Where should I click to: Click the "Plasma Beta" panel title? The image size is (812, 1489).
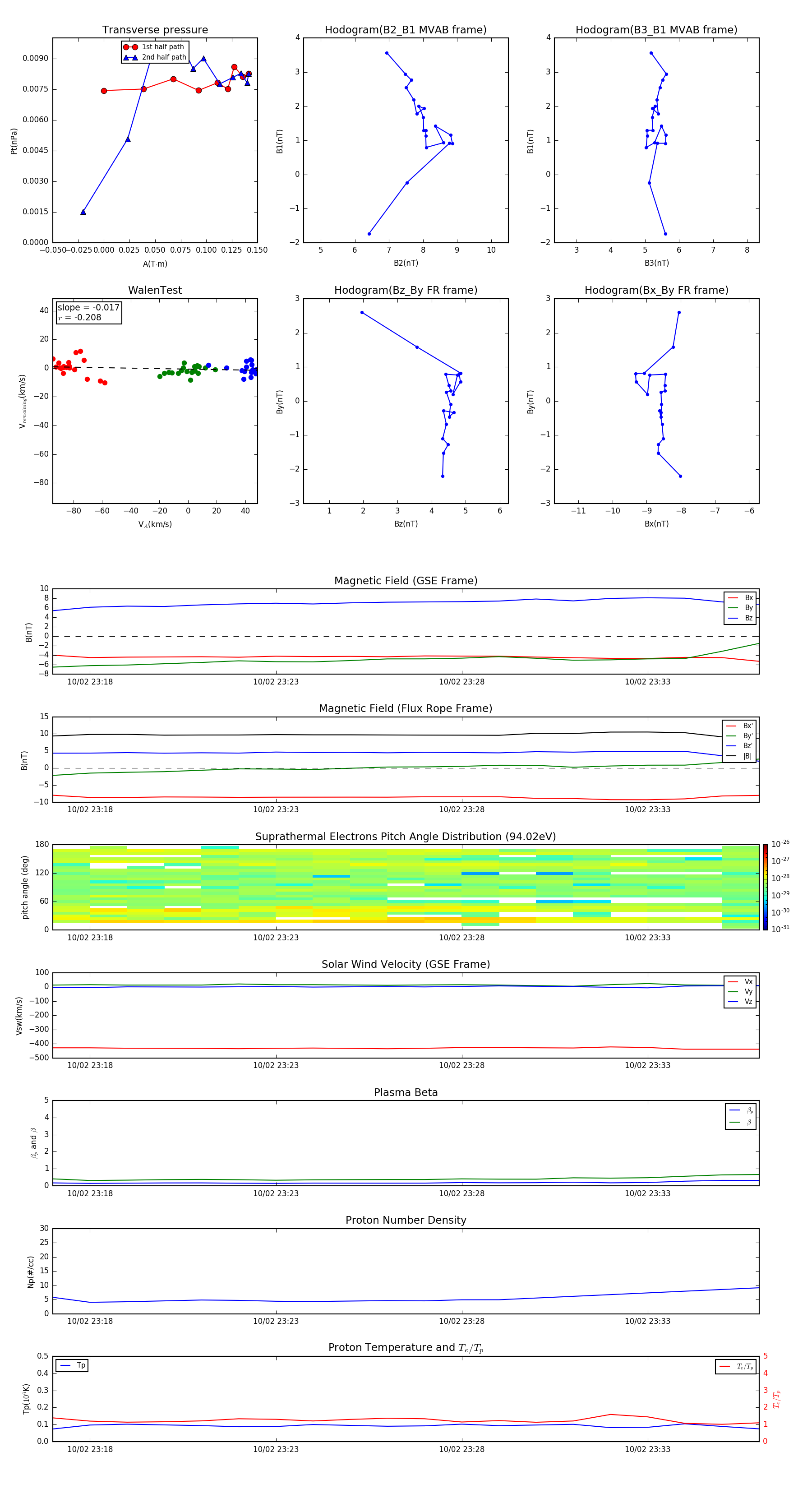[x=406, y=1093]
